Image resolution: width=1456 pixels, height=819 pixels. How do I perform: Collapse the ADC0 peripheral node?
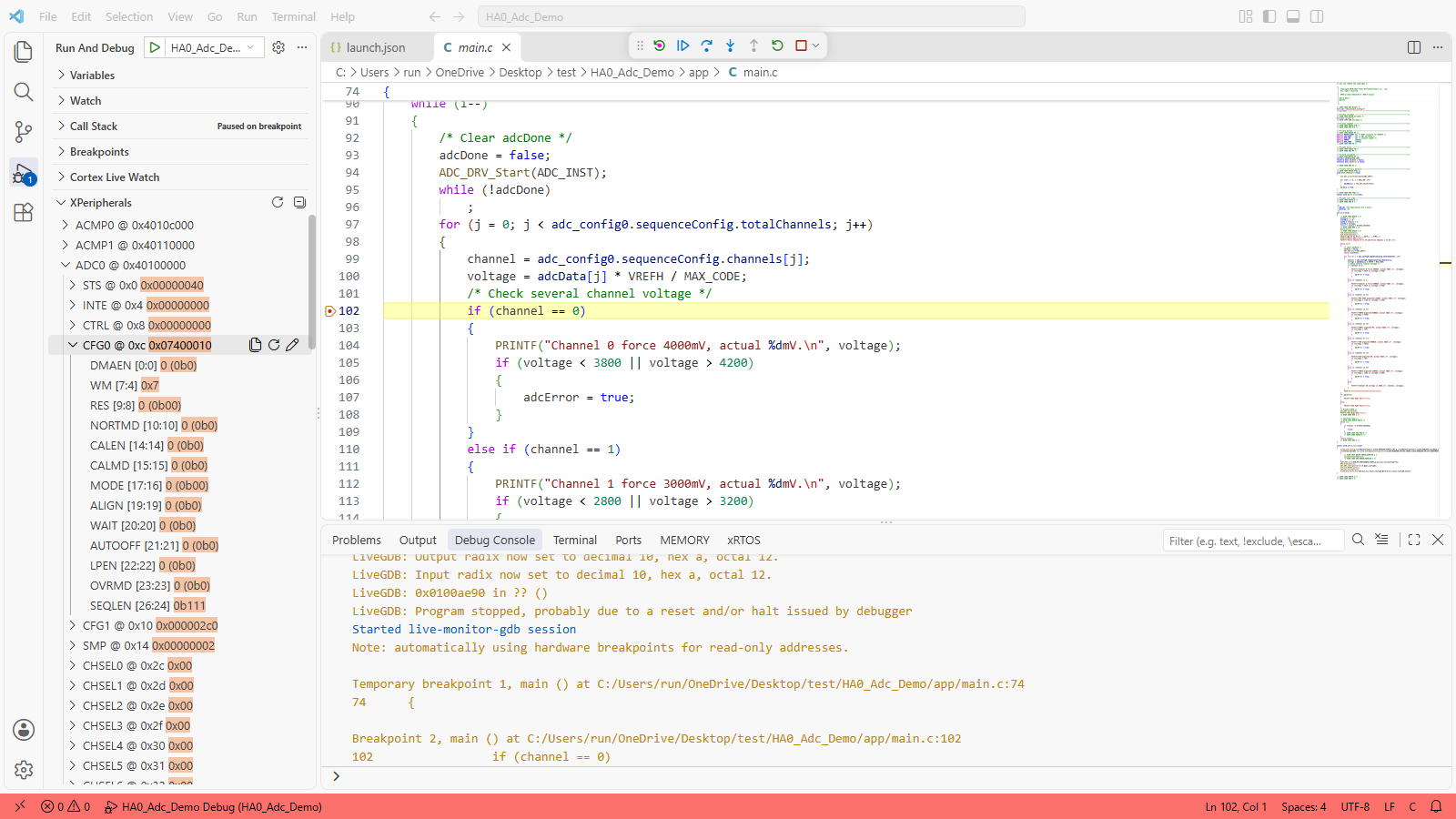click(x=66, y=265)
